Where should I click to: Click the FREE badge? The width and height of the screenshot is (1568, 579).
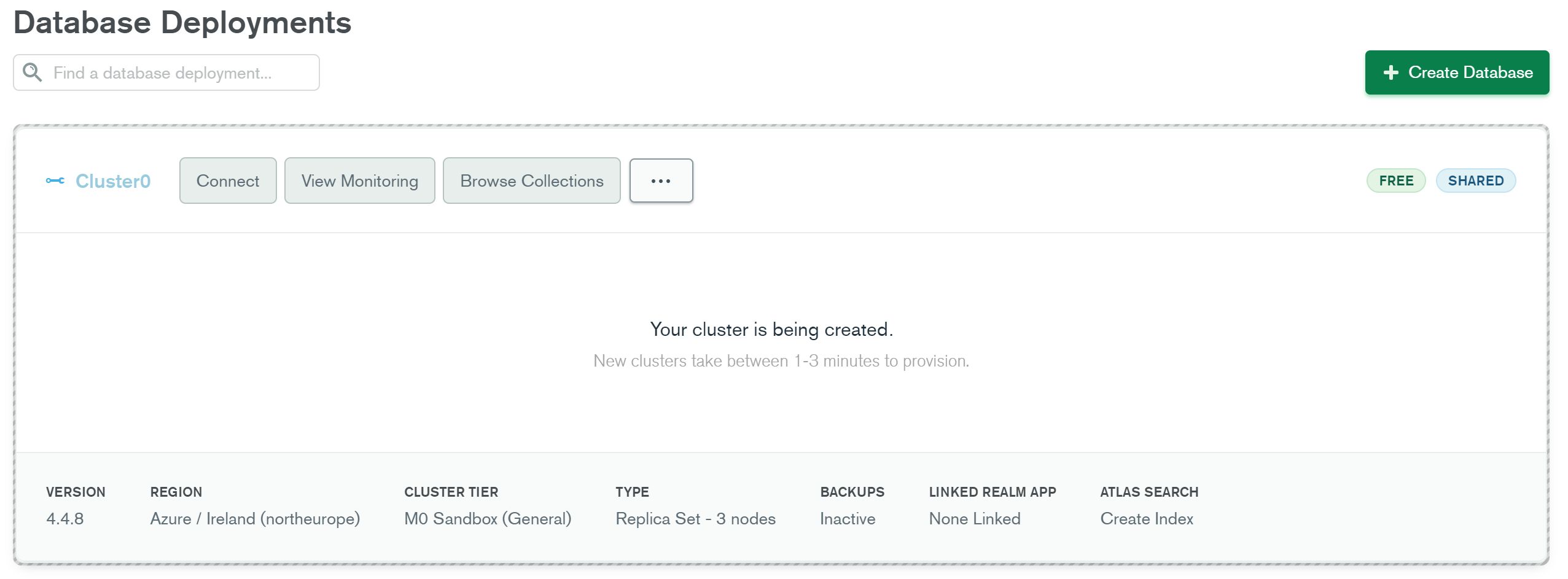tap(1395, 181)
